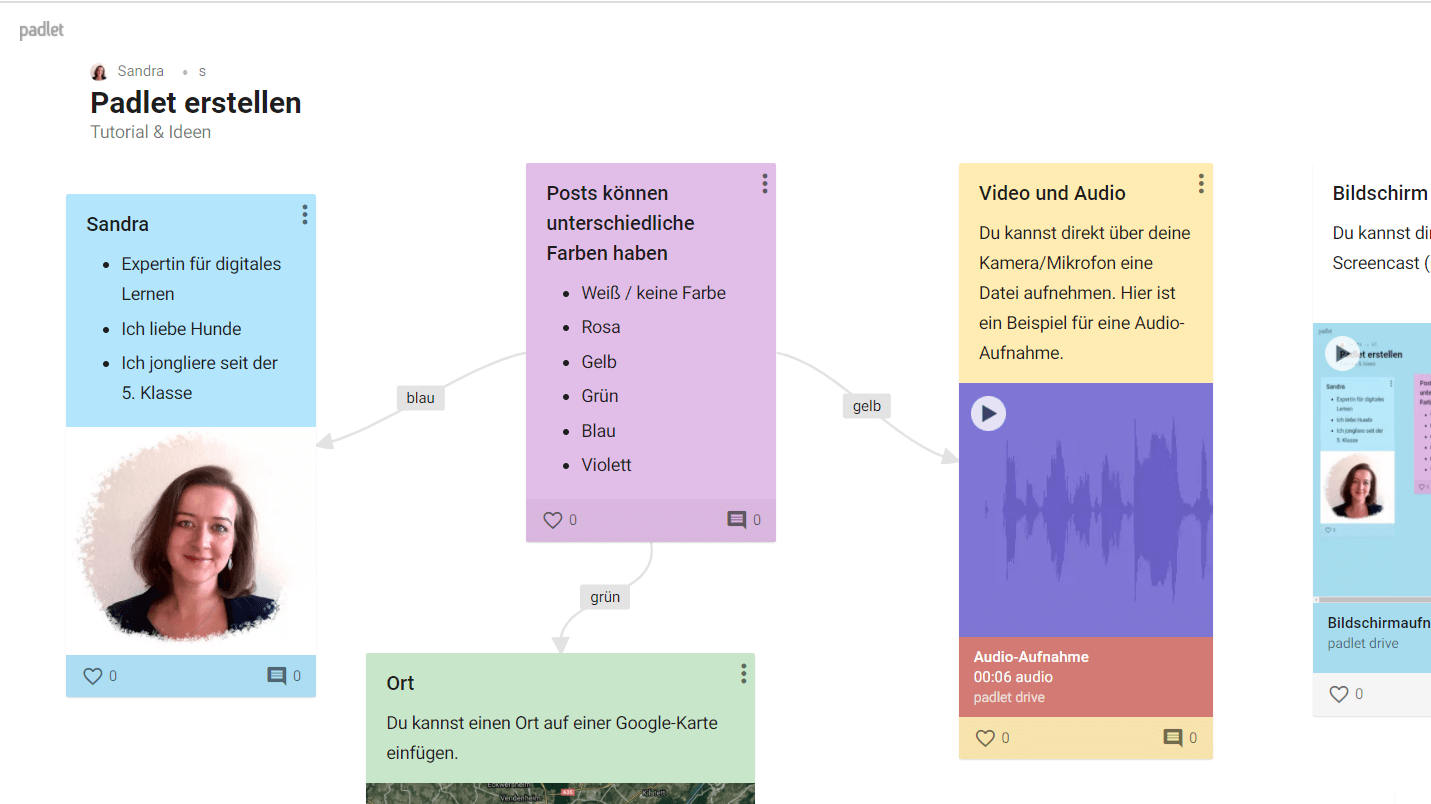Like the Bildschirm post heart icon
The image size is (1431, 804).
click(1339, 694)
